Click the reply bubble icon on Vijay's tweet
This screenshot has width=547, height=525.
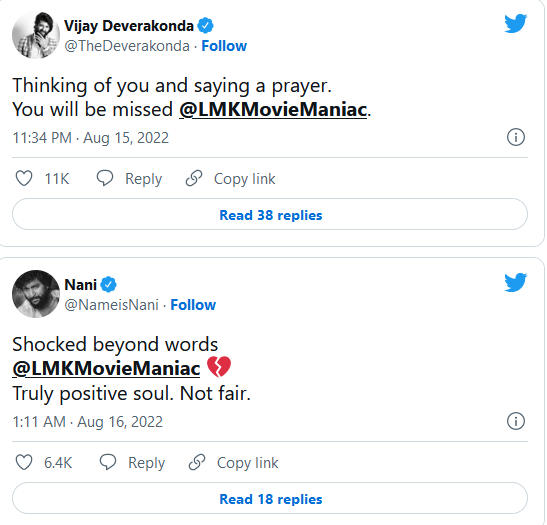(x=105, y=178)
